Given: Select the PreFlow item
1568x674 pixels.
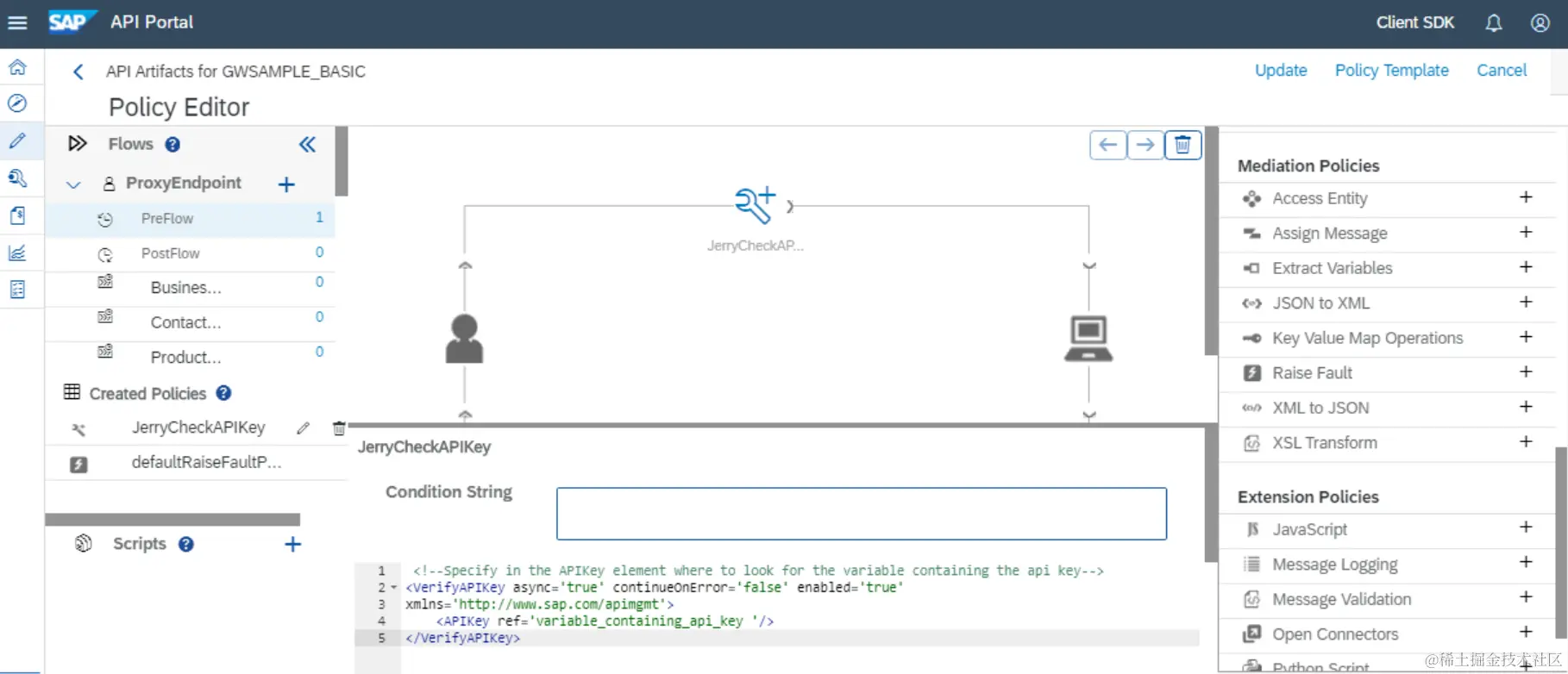Looking at the screenshot, I should point(190,219).
